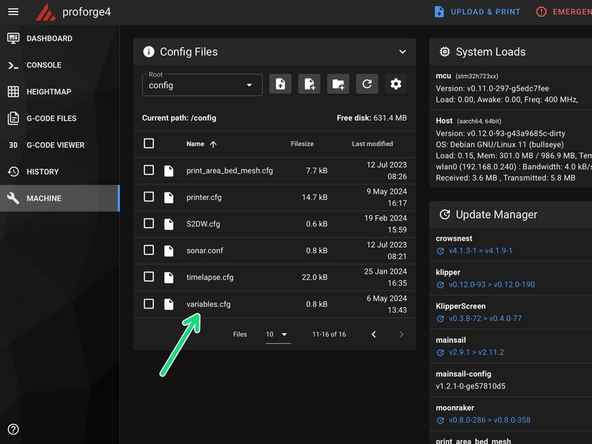Click the create new file icon

[309, 84]
